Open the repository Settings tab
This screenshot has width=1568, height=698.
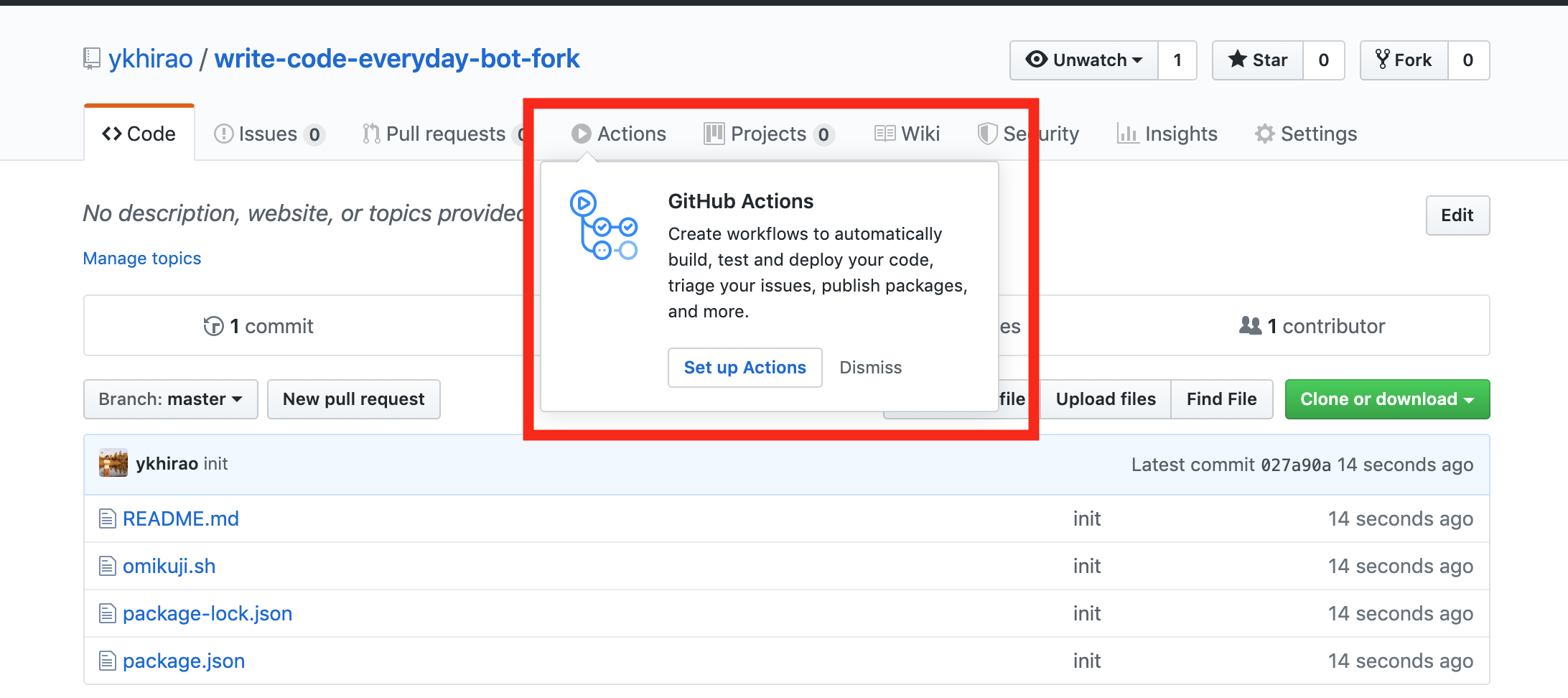1306,134
